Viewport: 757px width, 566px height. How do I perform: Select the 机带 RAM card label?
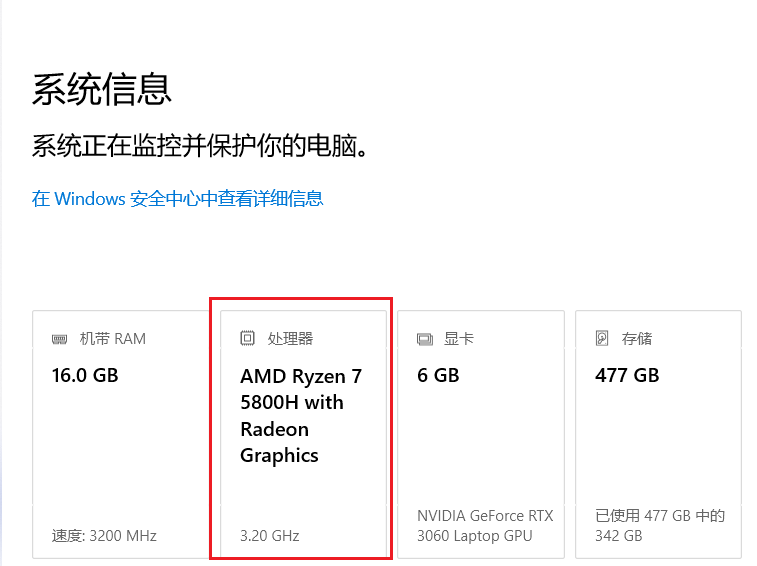(112, 339)
